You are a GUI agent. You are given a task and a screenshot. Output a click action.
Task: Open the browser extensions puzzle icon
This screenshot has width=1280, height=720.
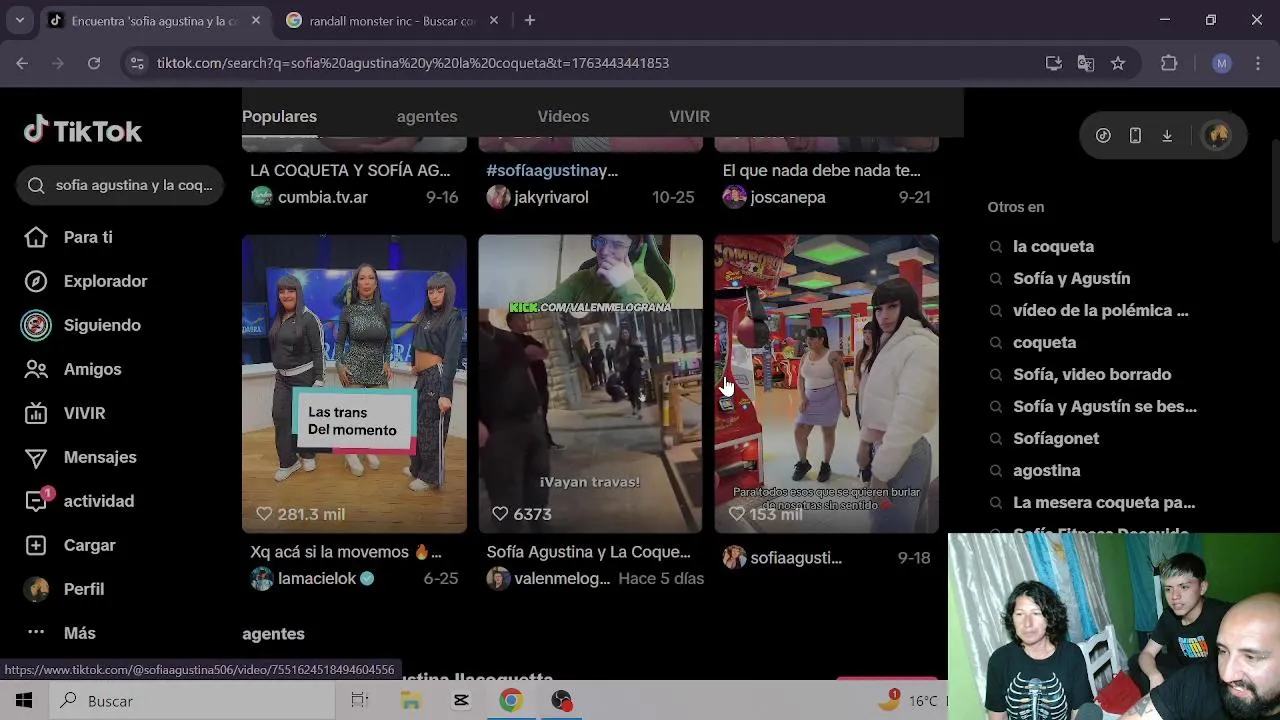(x=1169, y=63)
